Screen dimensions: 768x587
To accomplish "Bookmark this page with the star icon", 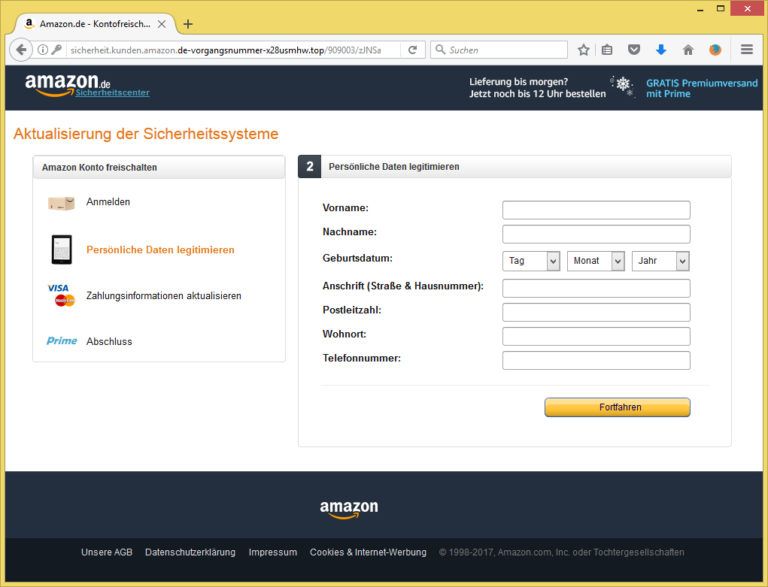I will (x=583, y=49).
